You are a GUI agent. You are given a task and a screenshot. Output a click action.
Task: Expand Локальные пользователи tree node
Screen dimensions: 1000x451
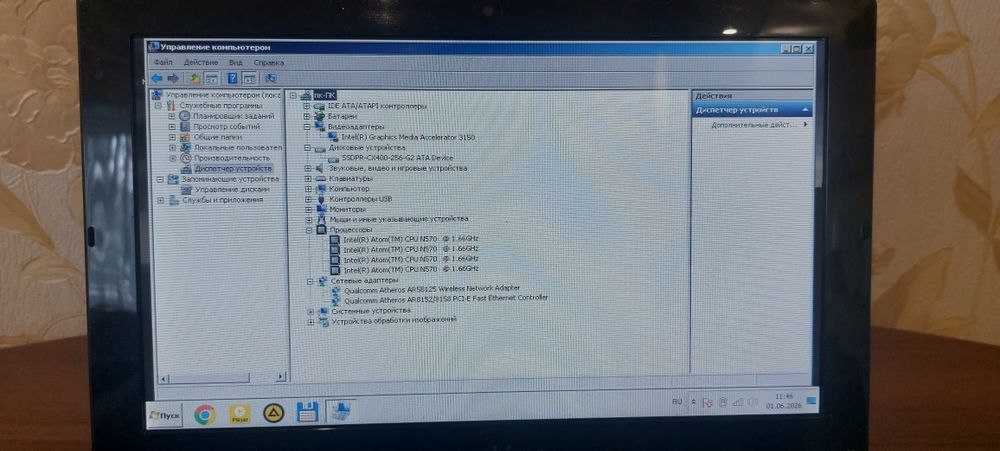(x=172, y=147)
